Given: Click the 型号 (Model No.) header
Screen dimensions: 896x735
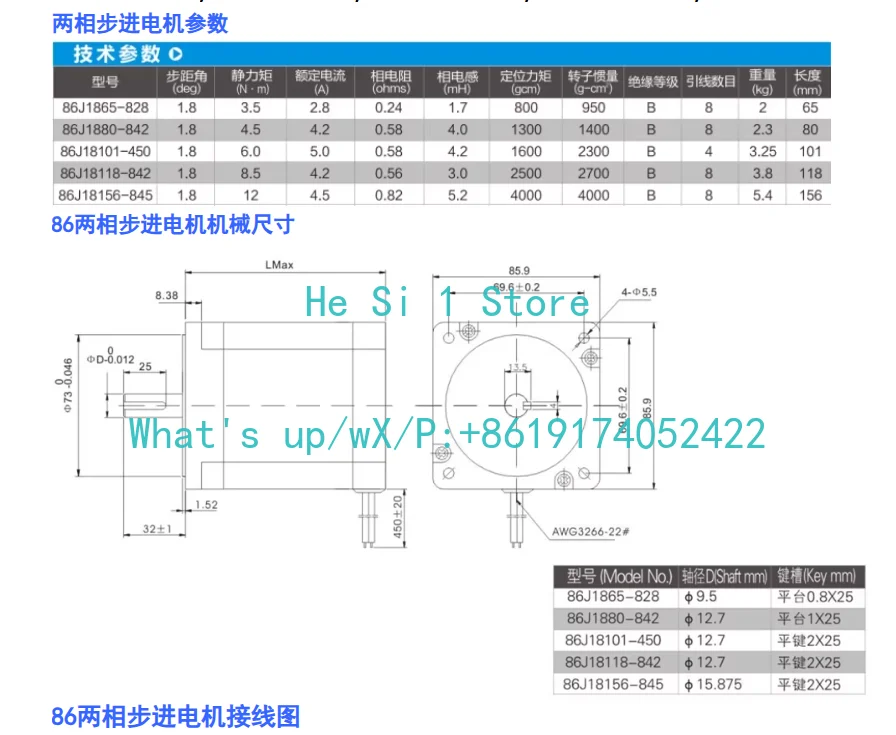Looking at the screenshot, I should pos(616,576).
